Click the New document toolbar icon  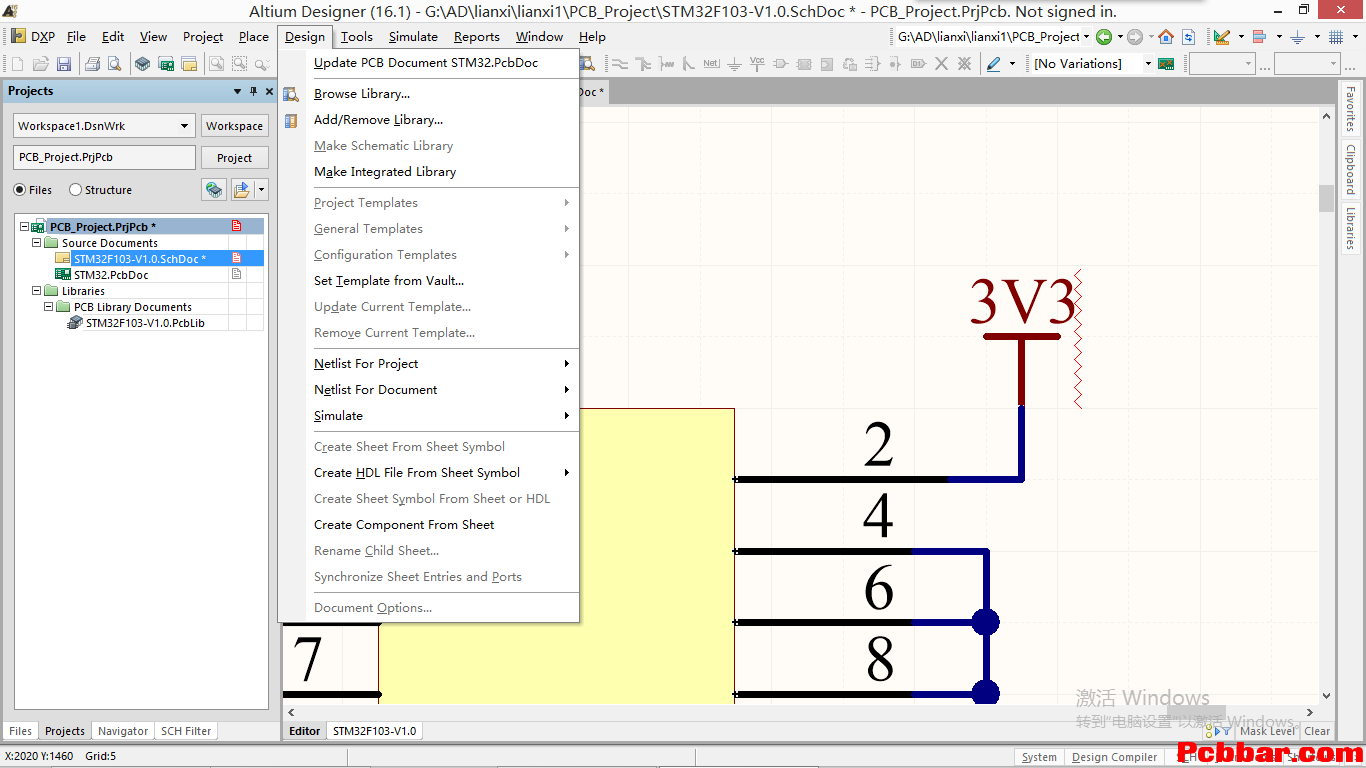click(17, 64)
